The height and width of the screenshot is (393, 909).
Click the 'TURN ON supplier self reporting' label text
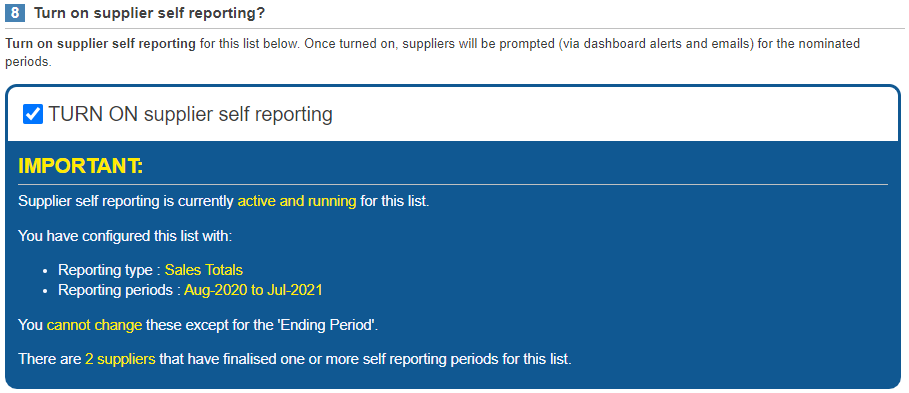[x=190, y=115]
